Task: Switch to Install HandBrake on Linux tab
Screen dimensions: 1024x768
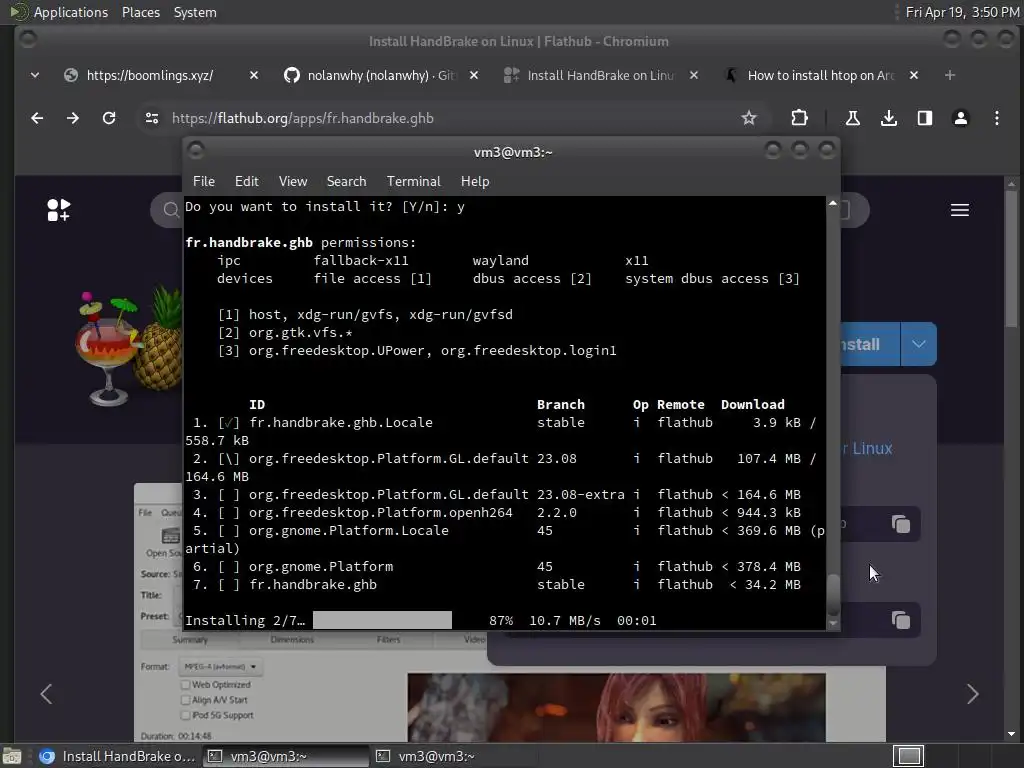Action: pyautogui.click(x=600, y=75)
